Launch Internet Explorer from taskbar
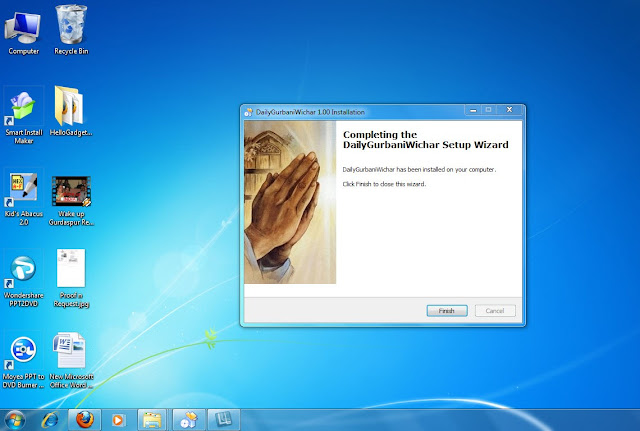 pyautogui.click(x=50, y=420)
